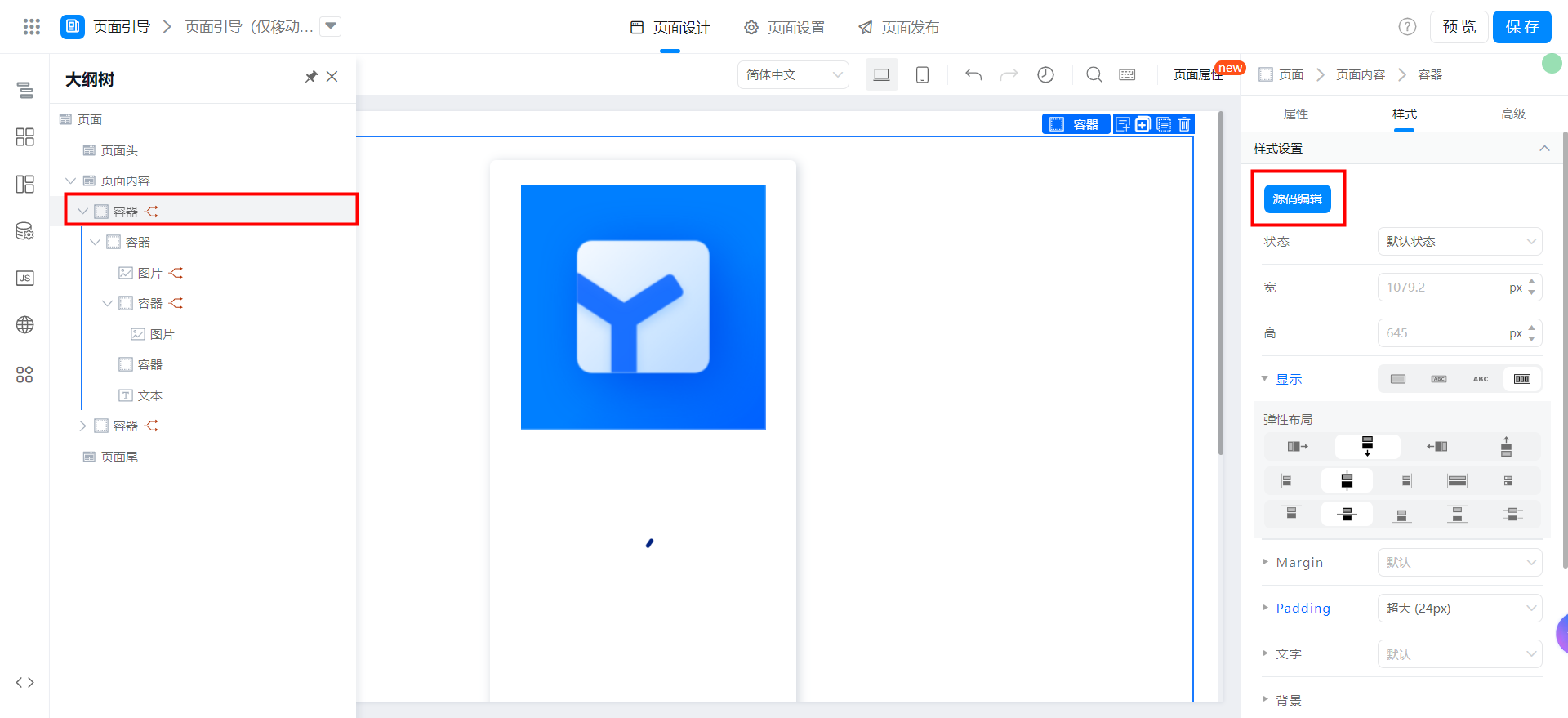Set flex direction to column-reverse

(x=1507, y=446)
